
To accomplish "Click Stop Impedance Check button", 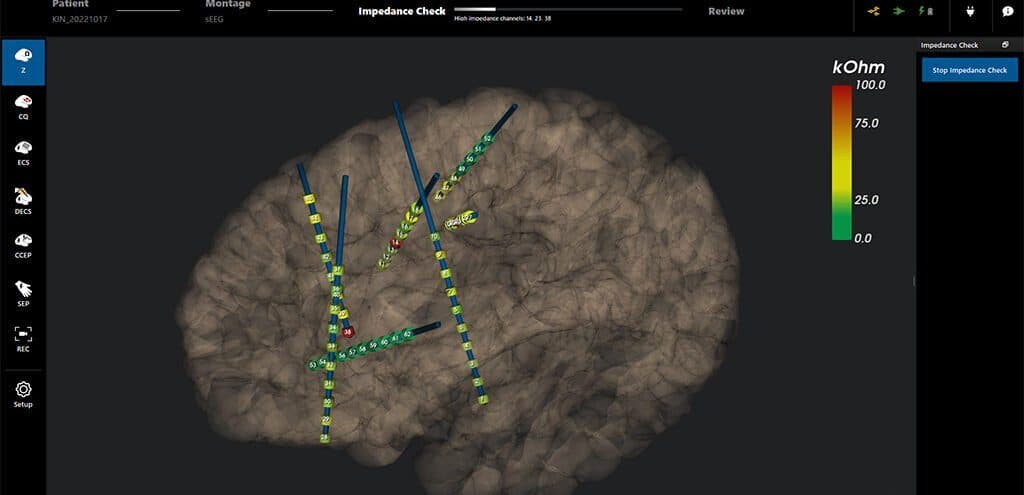I will (x=970, y=70).
